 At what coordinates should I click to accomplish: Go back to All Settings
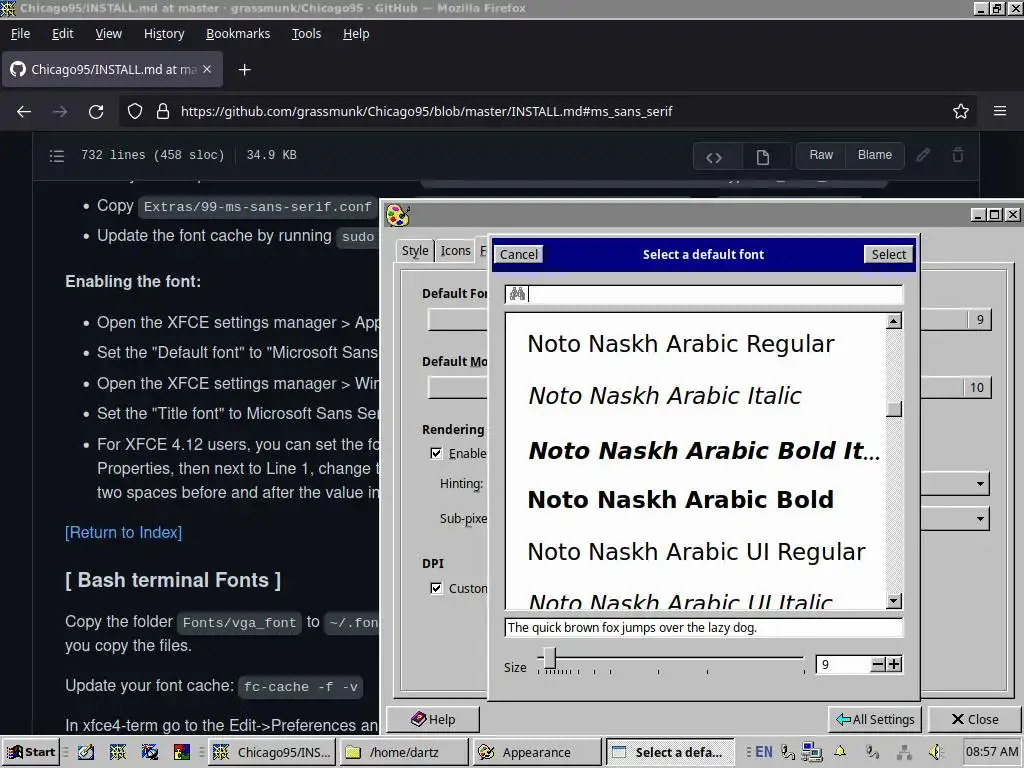(875, 720)
